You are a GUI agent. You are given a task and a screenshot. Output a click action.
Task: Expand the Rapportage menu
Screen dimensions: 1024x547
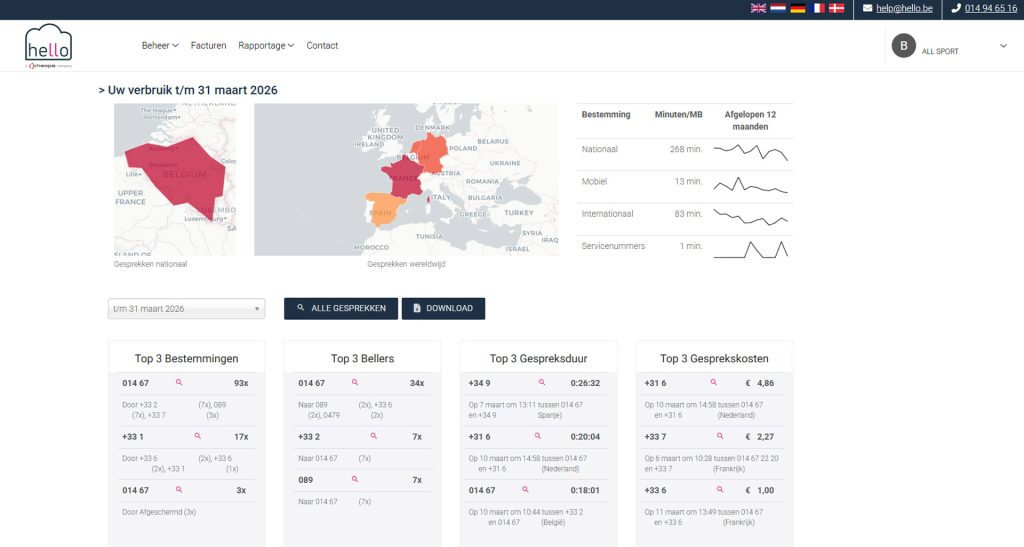(x=266, y=46)
